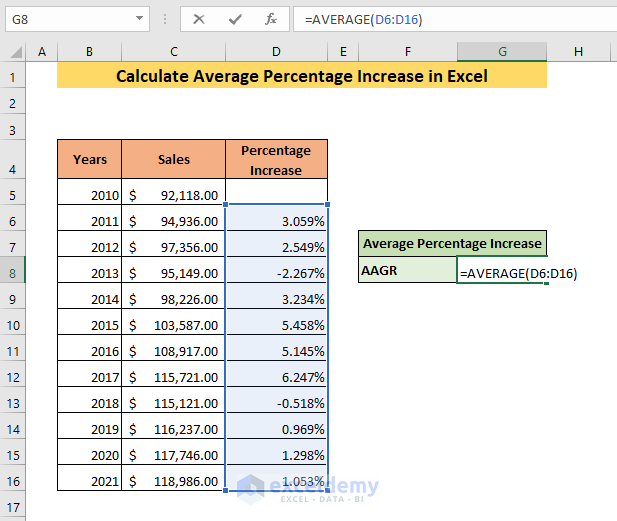This screenshot has width=617, height=521.
Task: Click the AAGR label cell
Action: (408, 270)
